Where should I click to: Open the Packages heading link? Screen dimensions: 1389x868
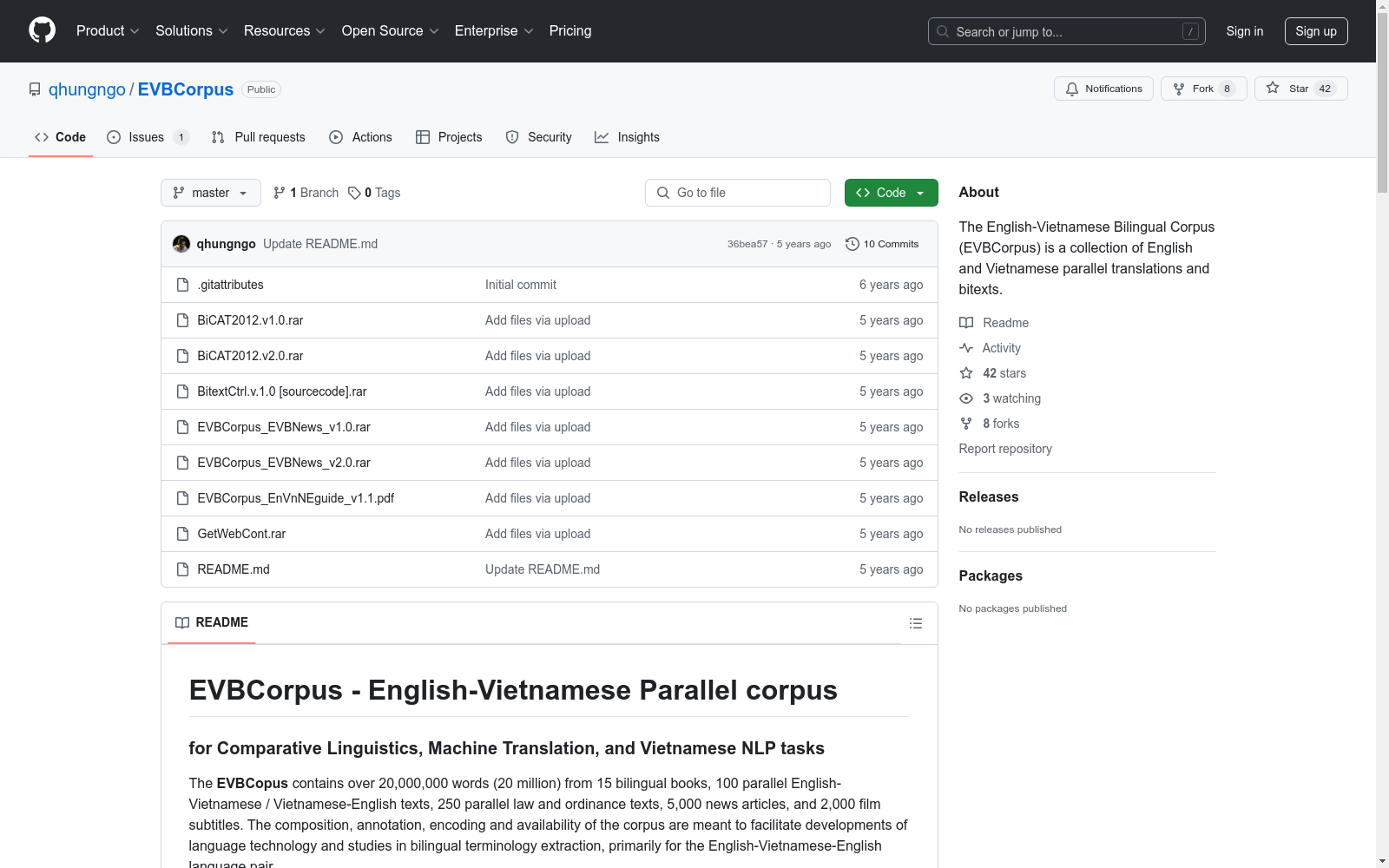tap(991, 575)
